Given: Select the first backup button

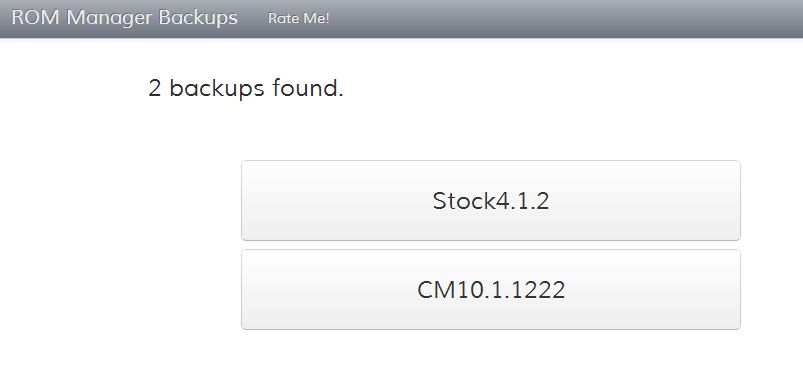Looking at the screenshot, I should [491, 200].
